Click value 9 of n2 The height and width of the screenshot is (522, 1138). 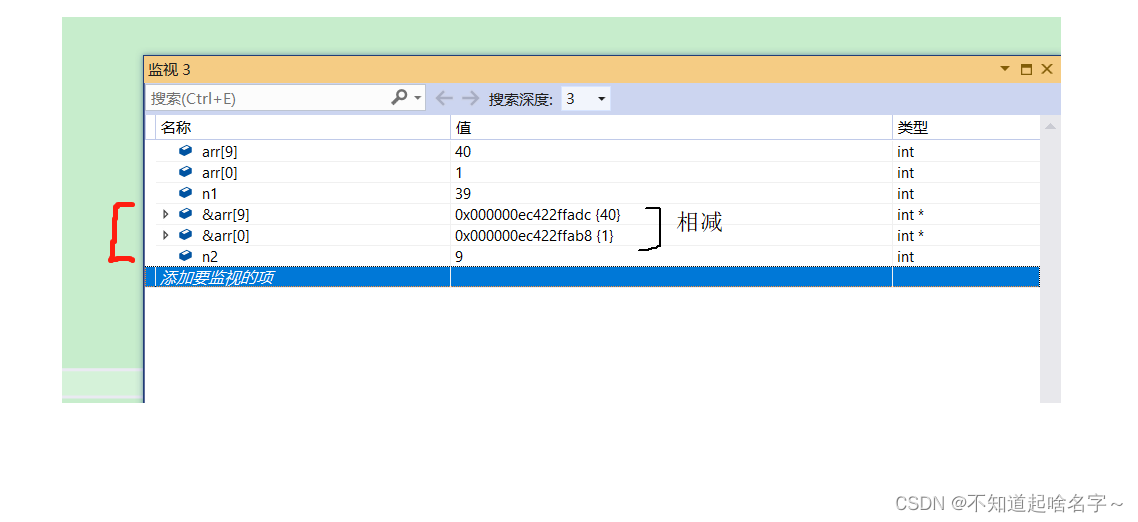click(x=459, y=256)
